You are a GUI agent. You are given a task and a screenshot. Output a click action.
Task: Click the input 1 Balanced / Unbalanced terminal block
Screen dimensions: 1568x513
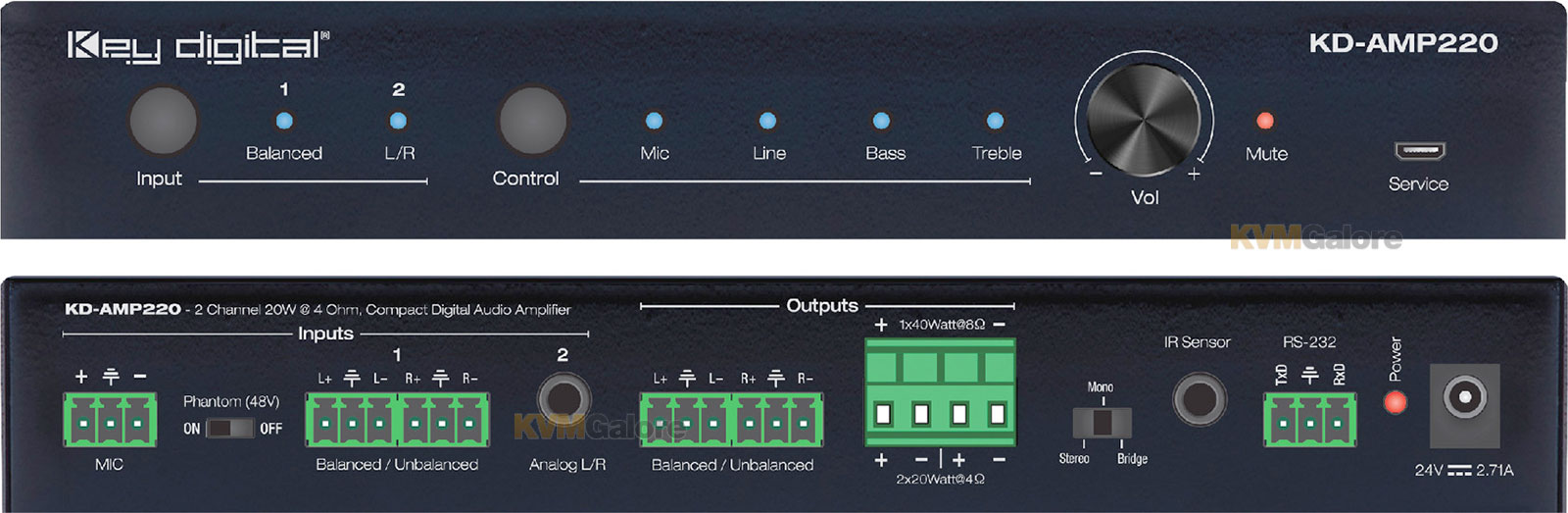point(397,421)
